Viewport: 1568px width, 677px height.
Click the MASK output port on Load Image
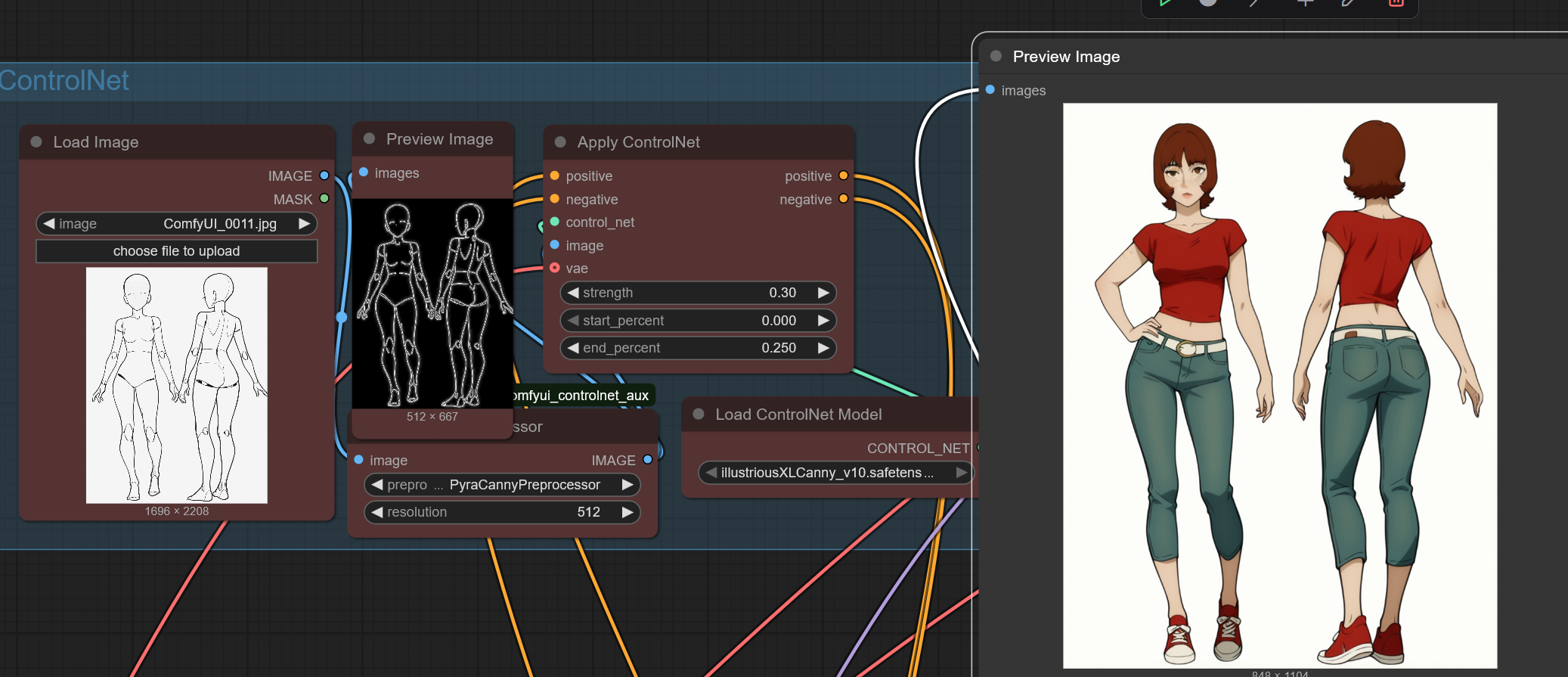coord(324,199)
